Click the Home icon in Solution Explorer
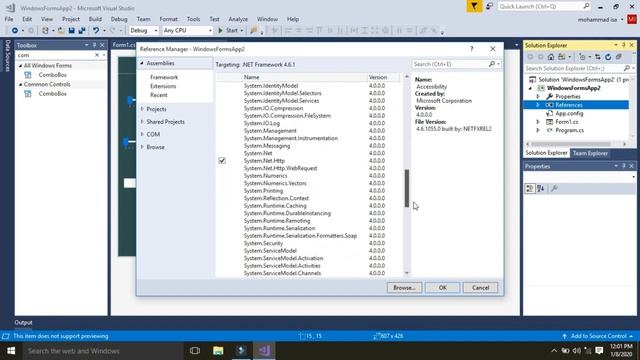 [x=551, y=57]
